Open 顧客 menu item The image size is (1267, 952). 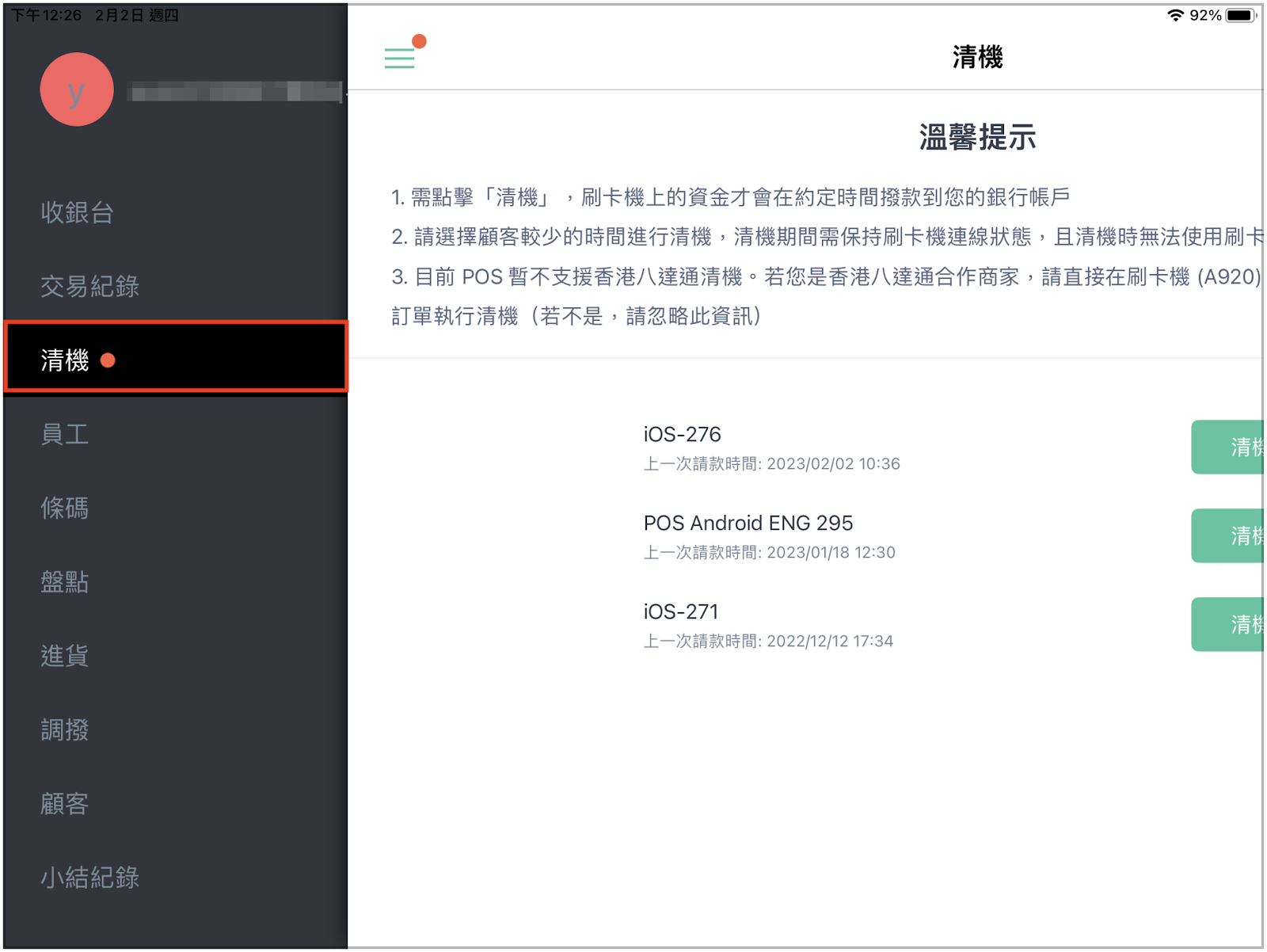(x=64, y=804)
